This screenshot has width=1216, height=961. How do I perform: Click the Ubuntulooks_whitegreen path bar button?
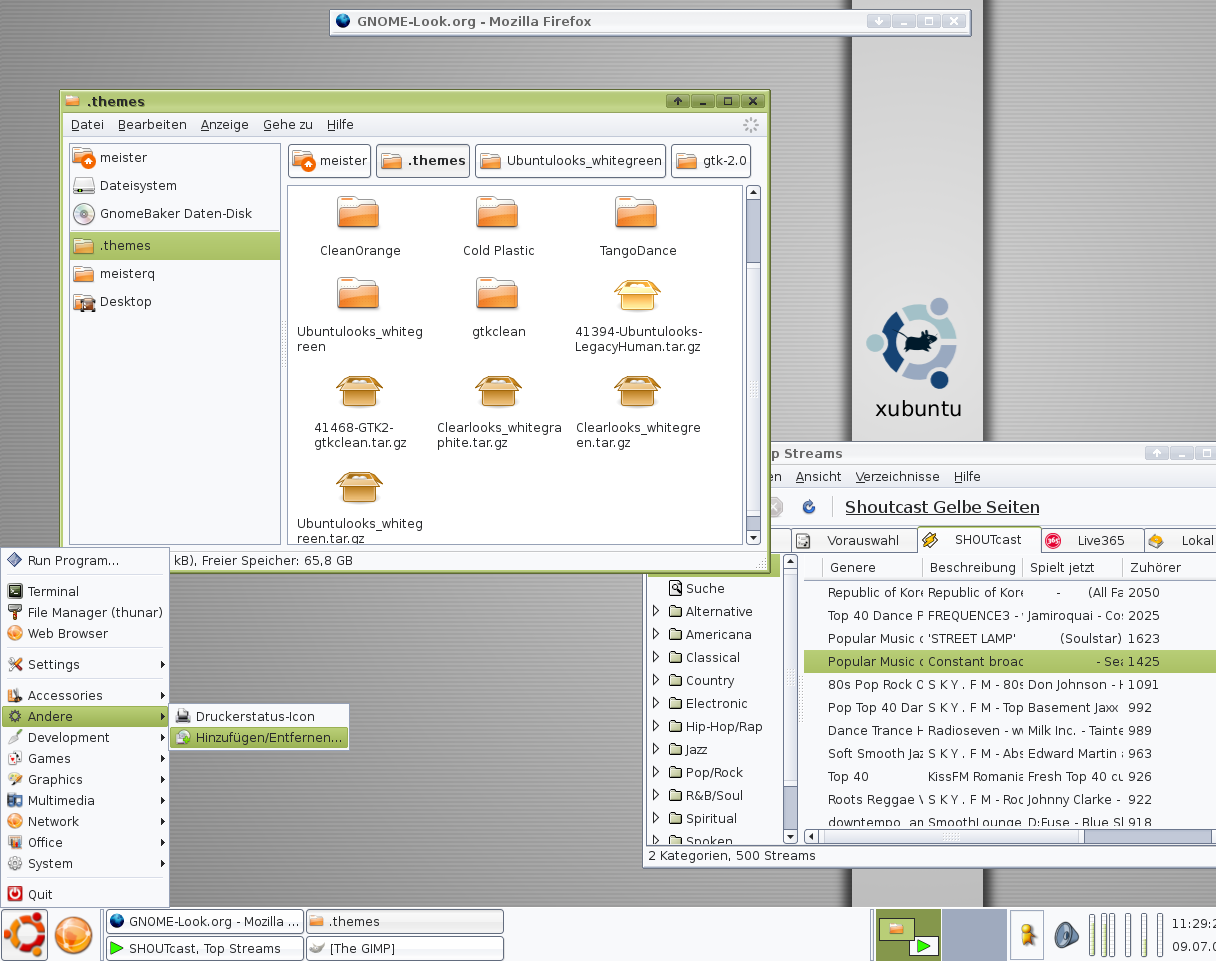pyautogui.click(x=571, y=161)
